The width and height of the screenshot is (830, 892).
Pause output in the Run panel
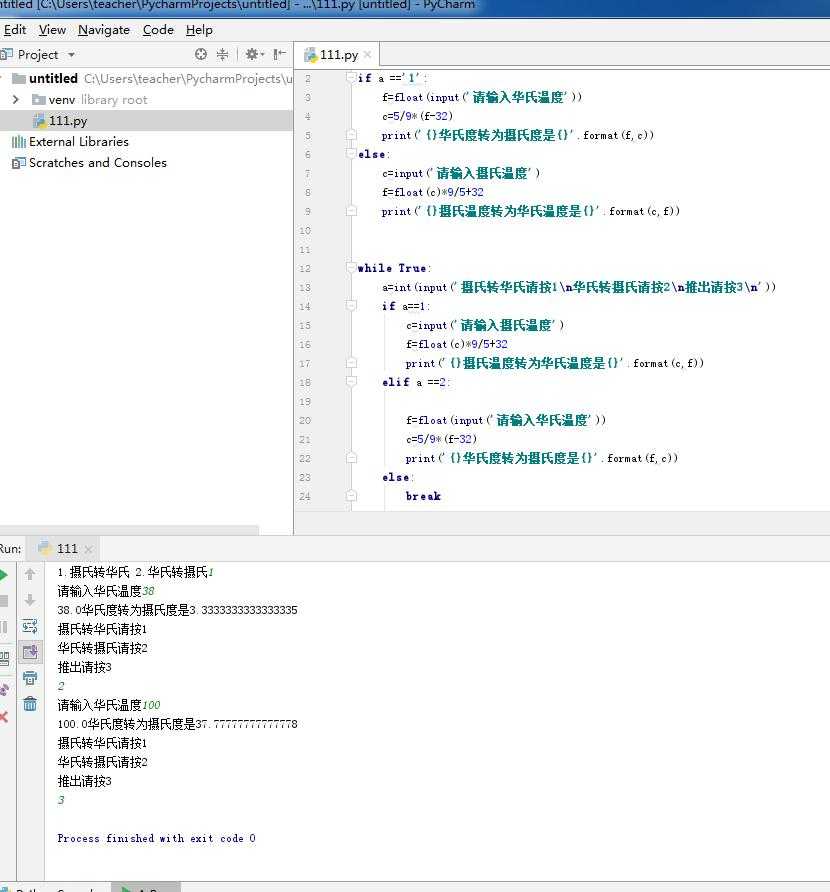coord(3,627)
